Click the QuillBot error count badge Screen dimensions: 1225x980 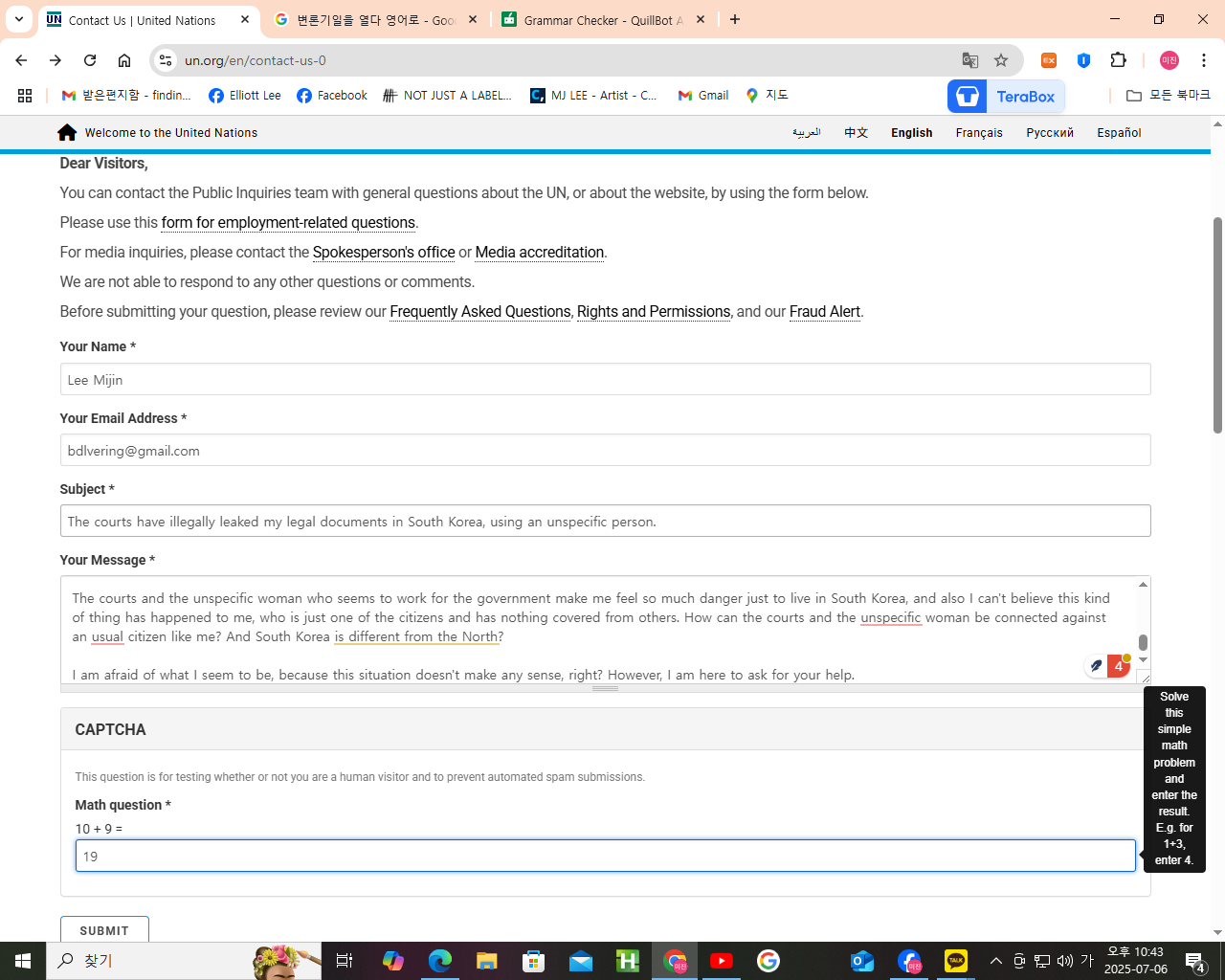(x=1118, y=666)
